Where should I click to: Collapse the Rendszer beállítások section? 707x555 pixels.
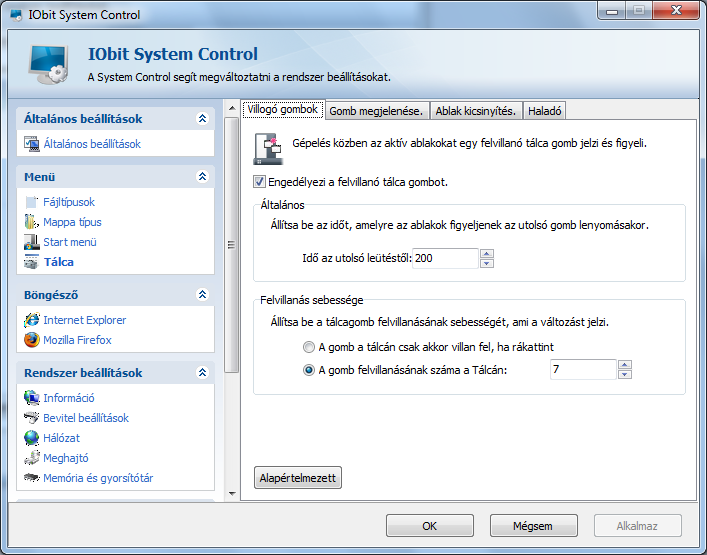click(202, 372)
